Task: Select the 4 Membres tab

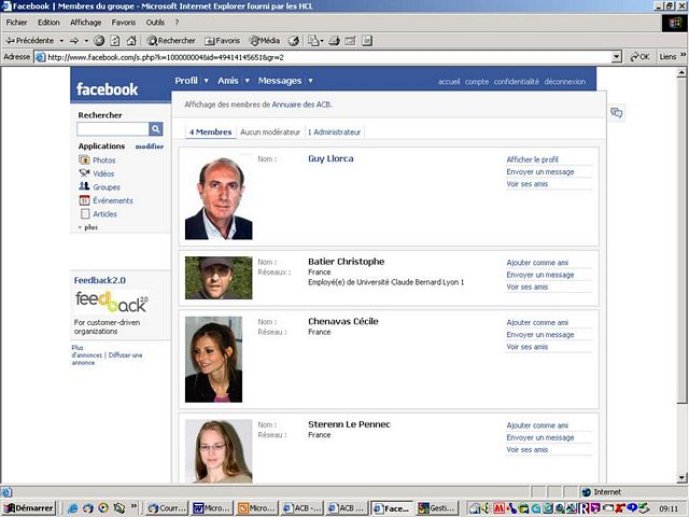Action: pos(210,132)
